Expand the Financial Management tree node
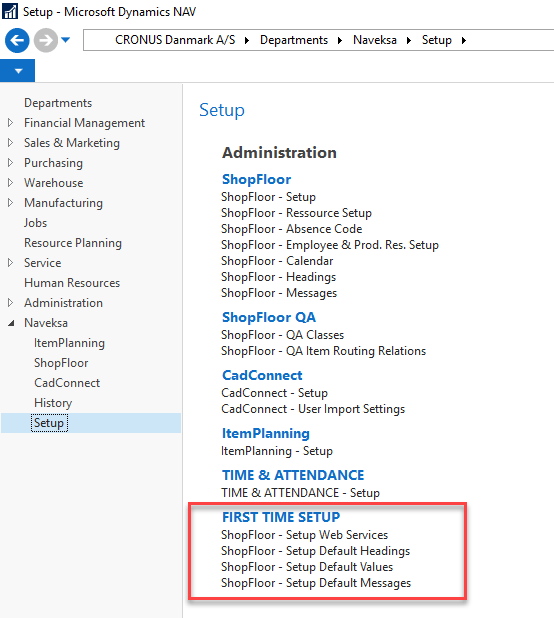The image size is (554, 618). pyautogui.click(x=11, y=123)
